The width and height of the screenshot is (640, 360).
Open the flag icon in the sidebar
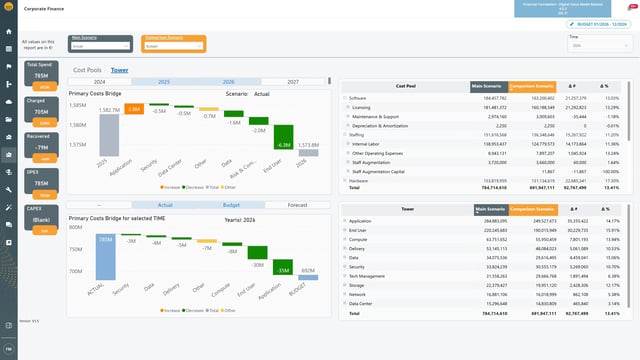pos(9,67)
